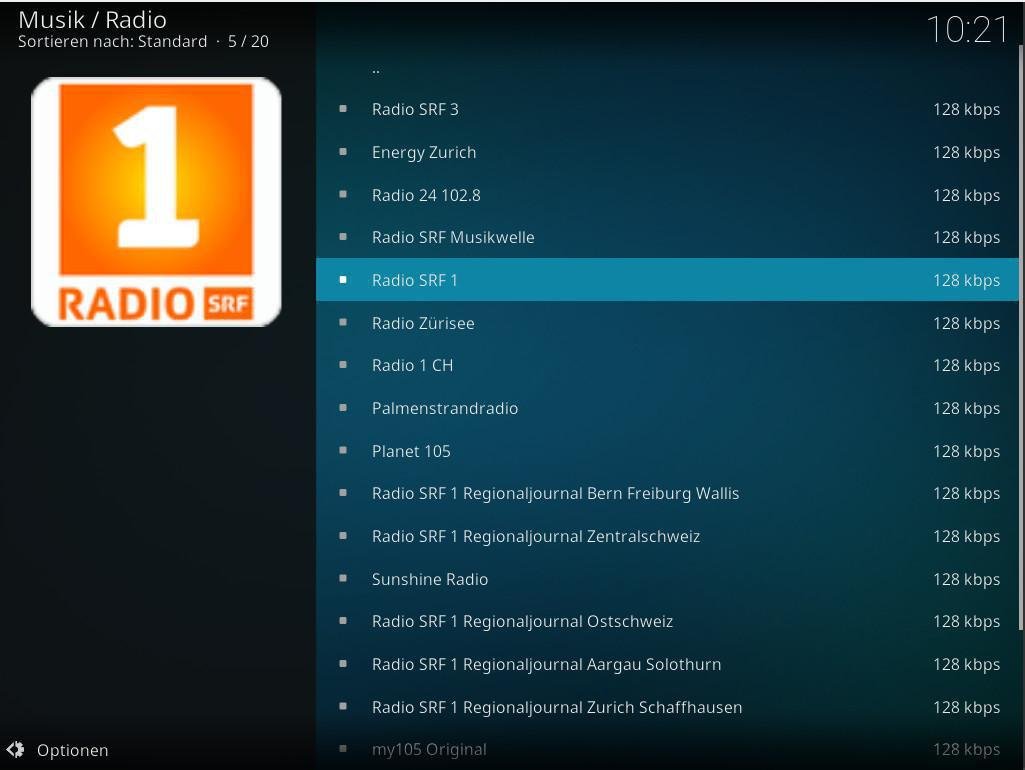Click bullet icon beside Energy Zurich

[343, 152]
